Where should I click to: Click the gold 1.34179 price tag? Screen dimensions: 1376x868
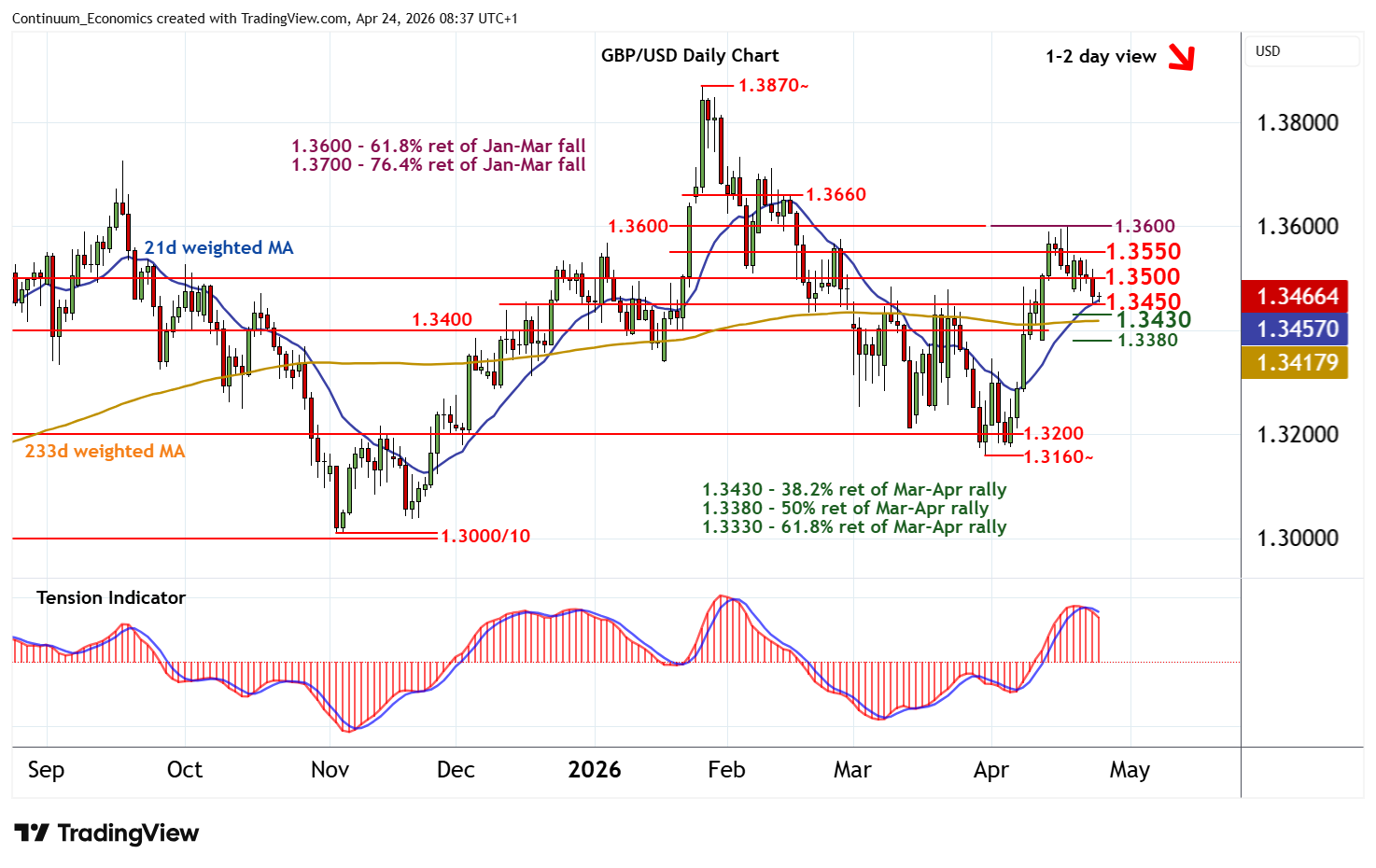(x=1295, y=362)
